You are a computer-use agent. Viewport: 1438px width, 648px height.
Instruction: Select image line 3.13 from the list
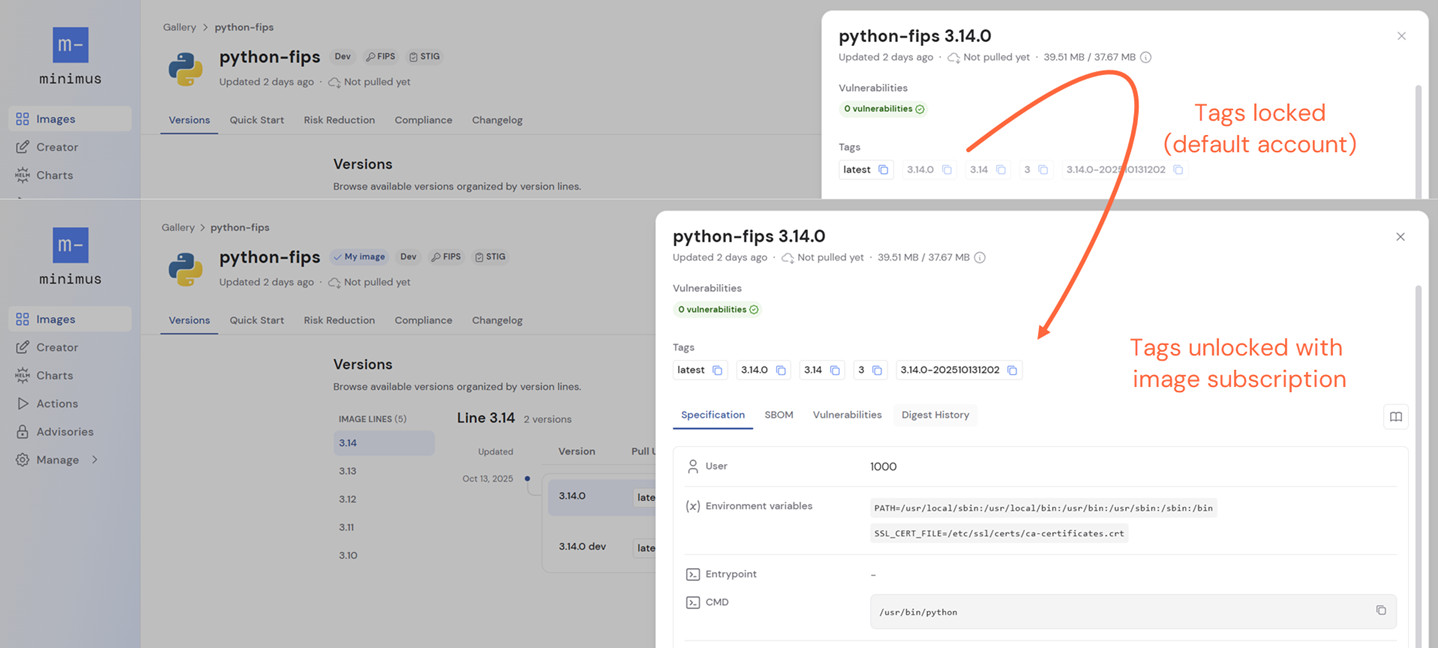click(x=346, y=471)
